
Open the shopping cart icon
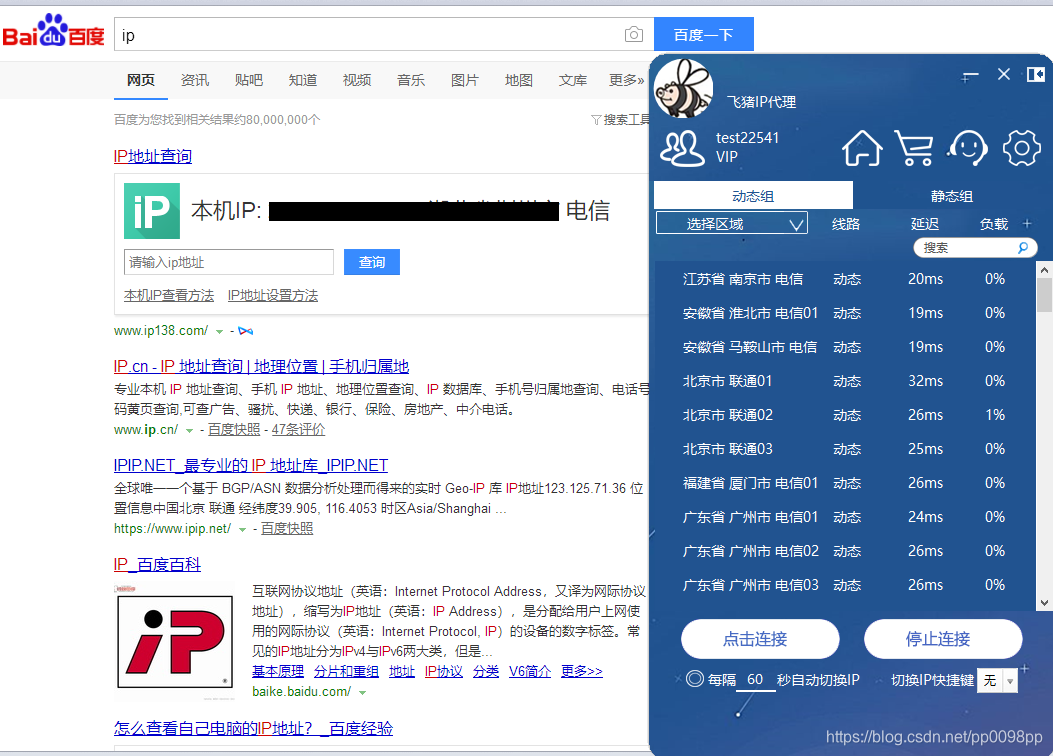[x=914, y=148]
